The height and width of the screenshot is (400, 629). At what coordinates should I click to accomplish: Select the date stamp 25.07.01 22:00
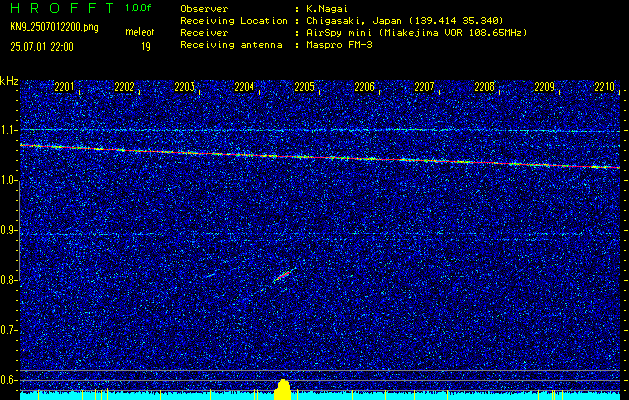42,47
